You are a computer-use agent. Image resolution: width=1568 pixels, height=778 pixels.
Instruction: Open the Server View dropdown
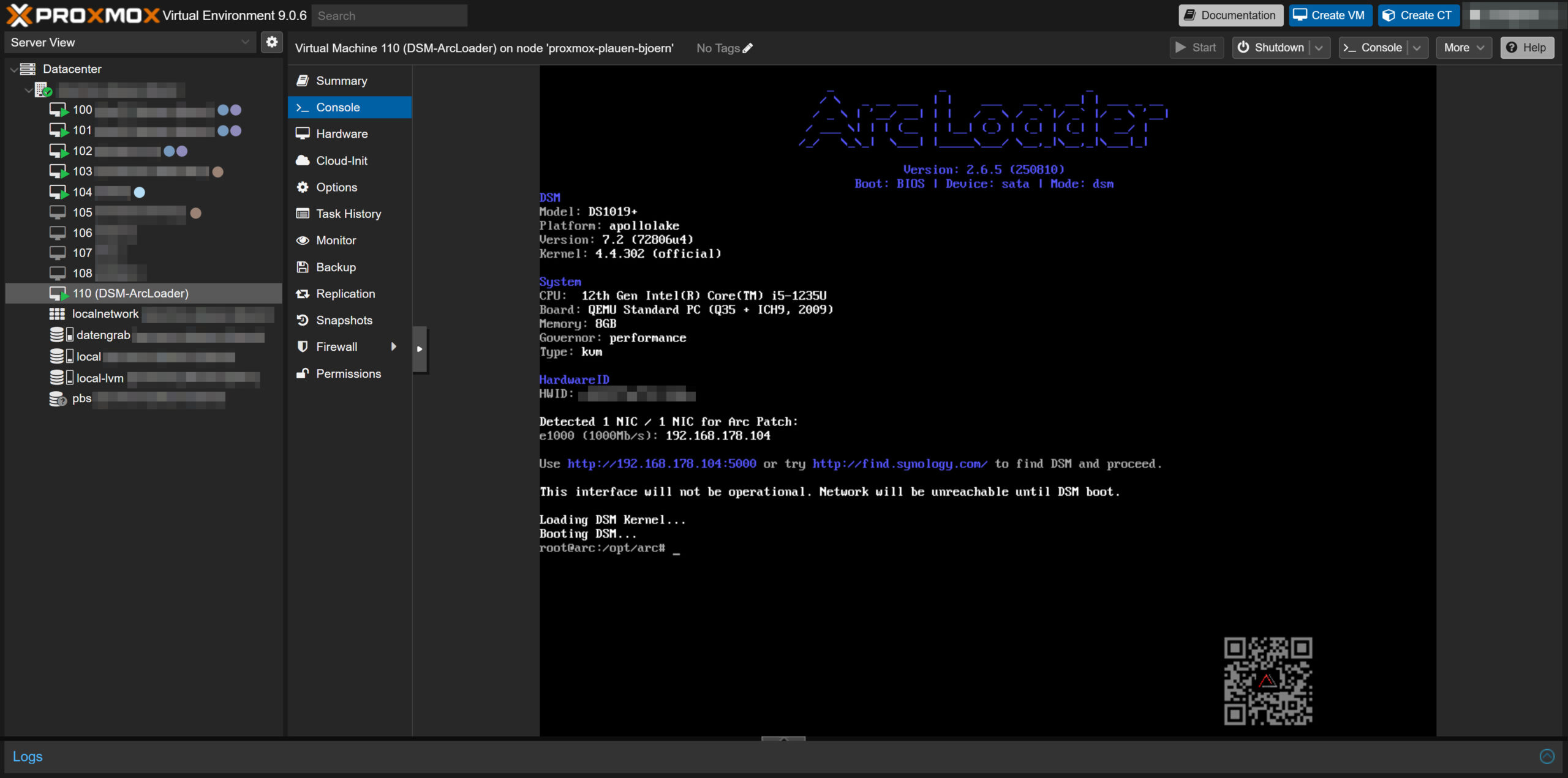click(130, 42)
